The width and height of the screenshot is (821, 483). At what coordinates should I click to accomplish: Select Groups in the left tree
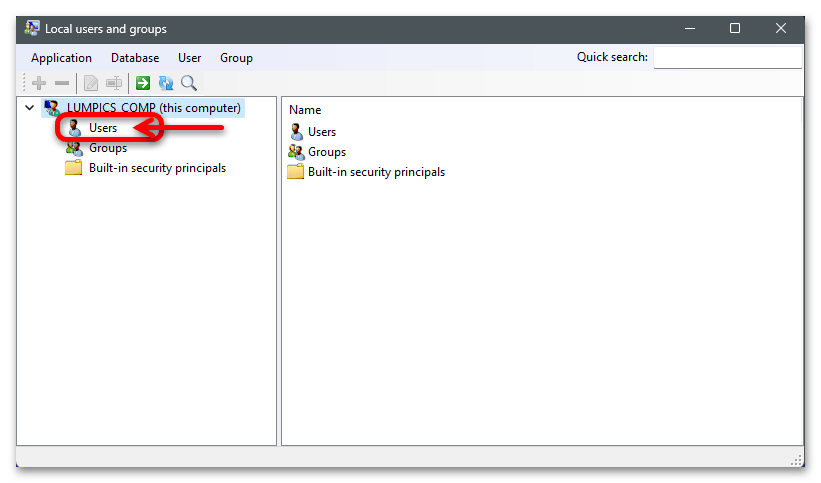point(108,148)
